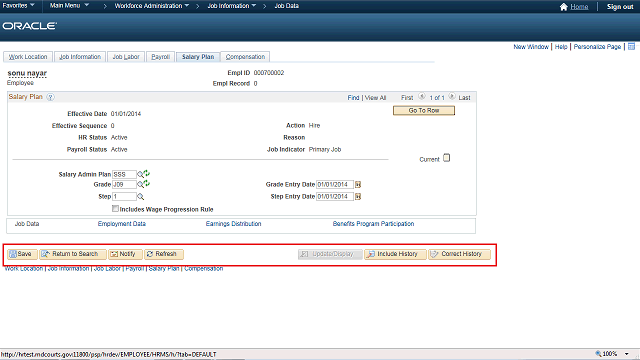Click the Update/Display button

coord(330,254)
